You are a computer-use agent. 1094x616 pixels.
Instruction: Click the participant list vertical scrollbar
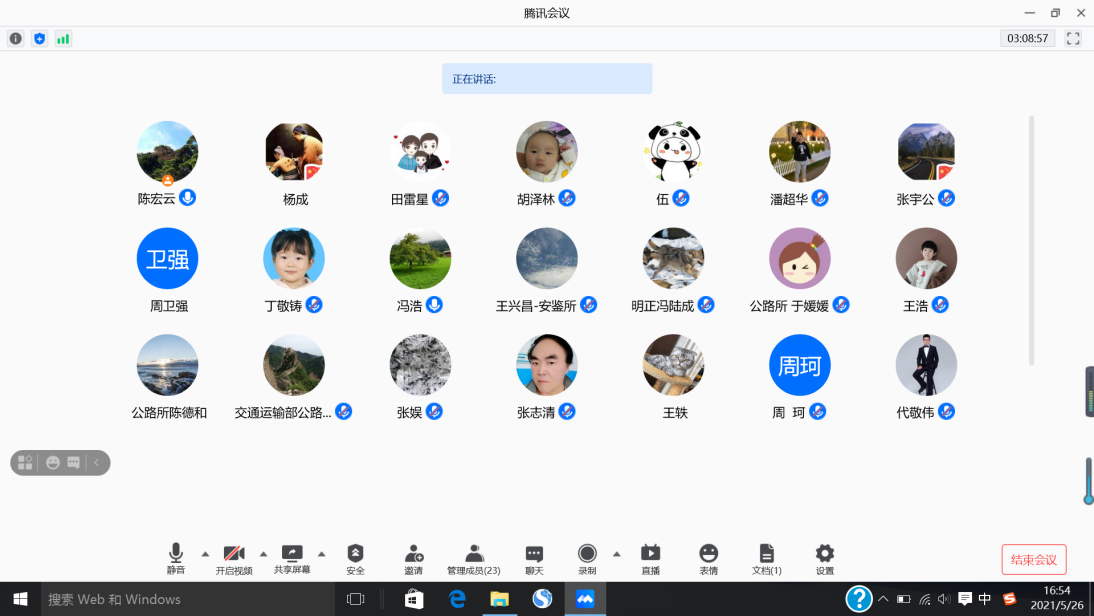click(1031, 241)
